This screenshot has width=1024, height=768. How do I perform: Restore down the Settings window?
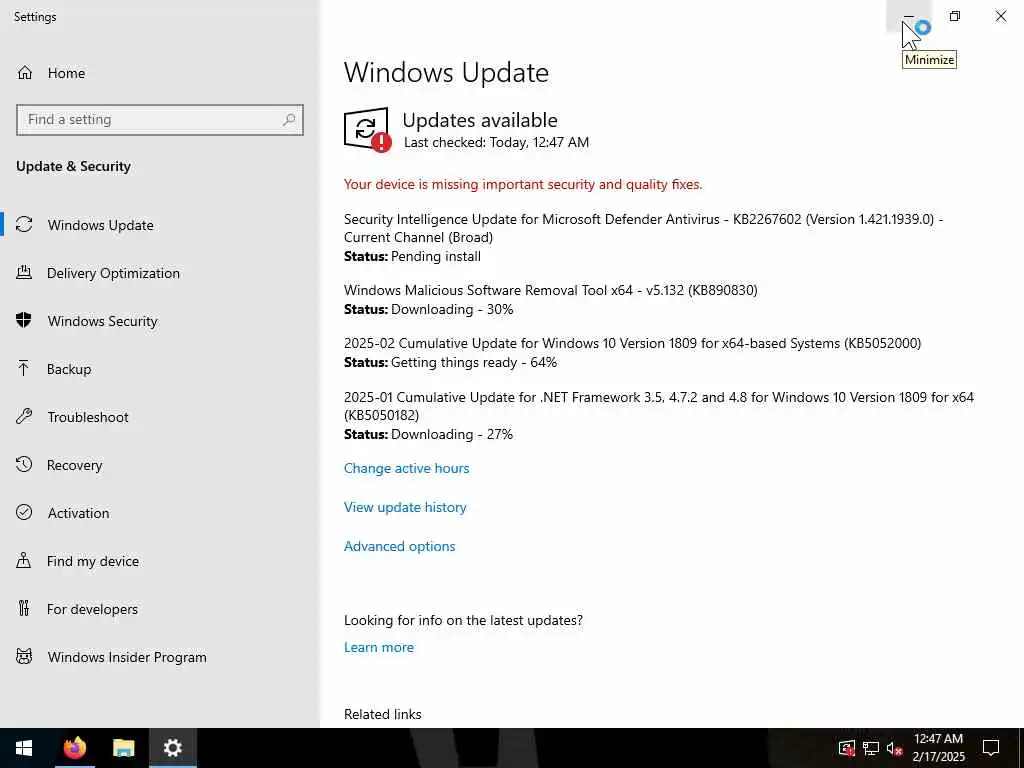955,16
